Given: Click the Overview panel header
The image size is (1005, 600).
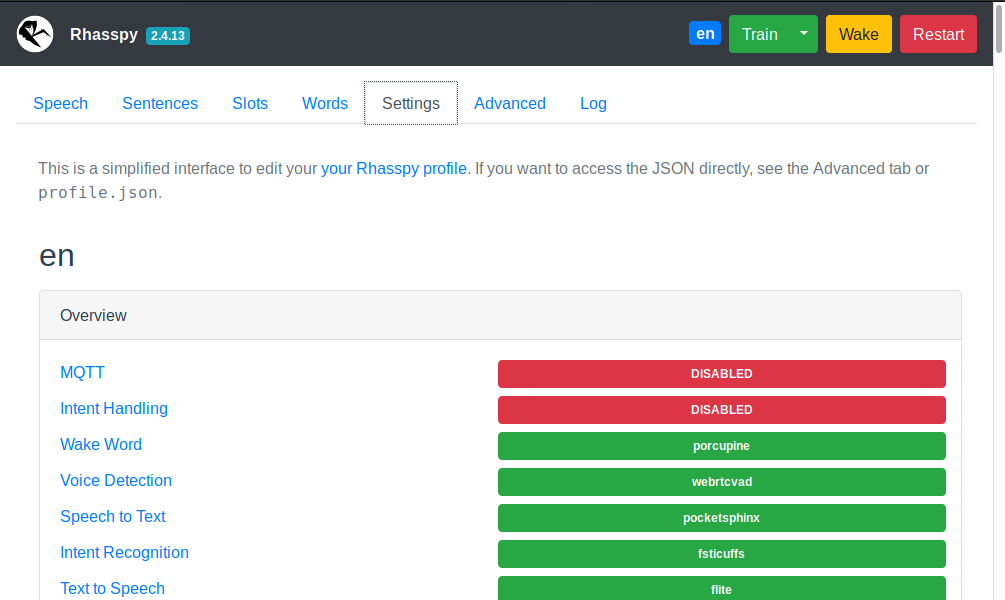Looking at the screenshot, I should (500, 315).
